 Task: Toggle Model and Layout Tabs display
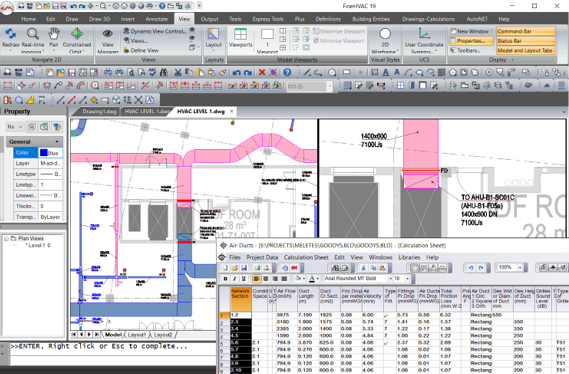point(525,51)
